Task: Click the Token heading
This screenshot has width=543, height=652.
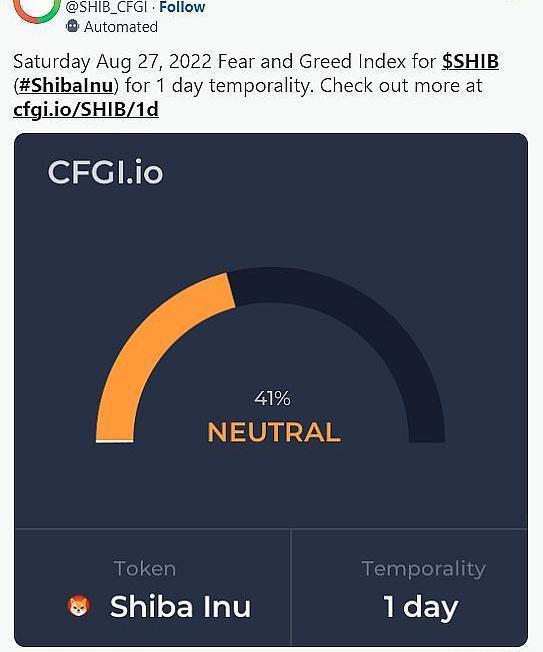Action: 145,568
